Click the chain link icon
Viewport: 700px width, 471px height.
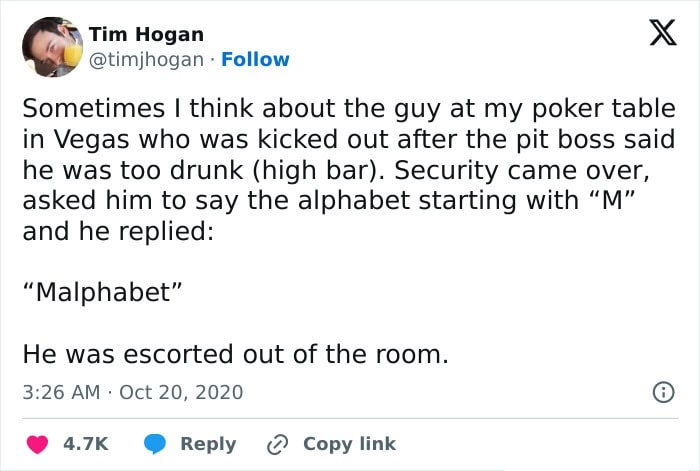tap(277, 445)
